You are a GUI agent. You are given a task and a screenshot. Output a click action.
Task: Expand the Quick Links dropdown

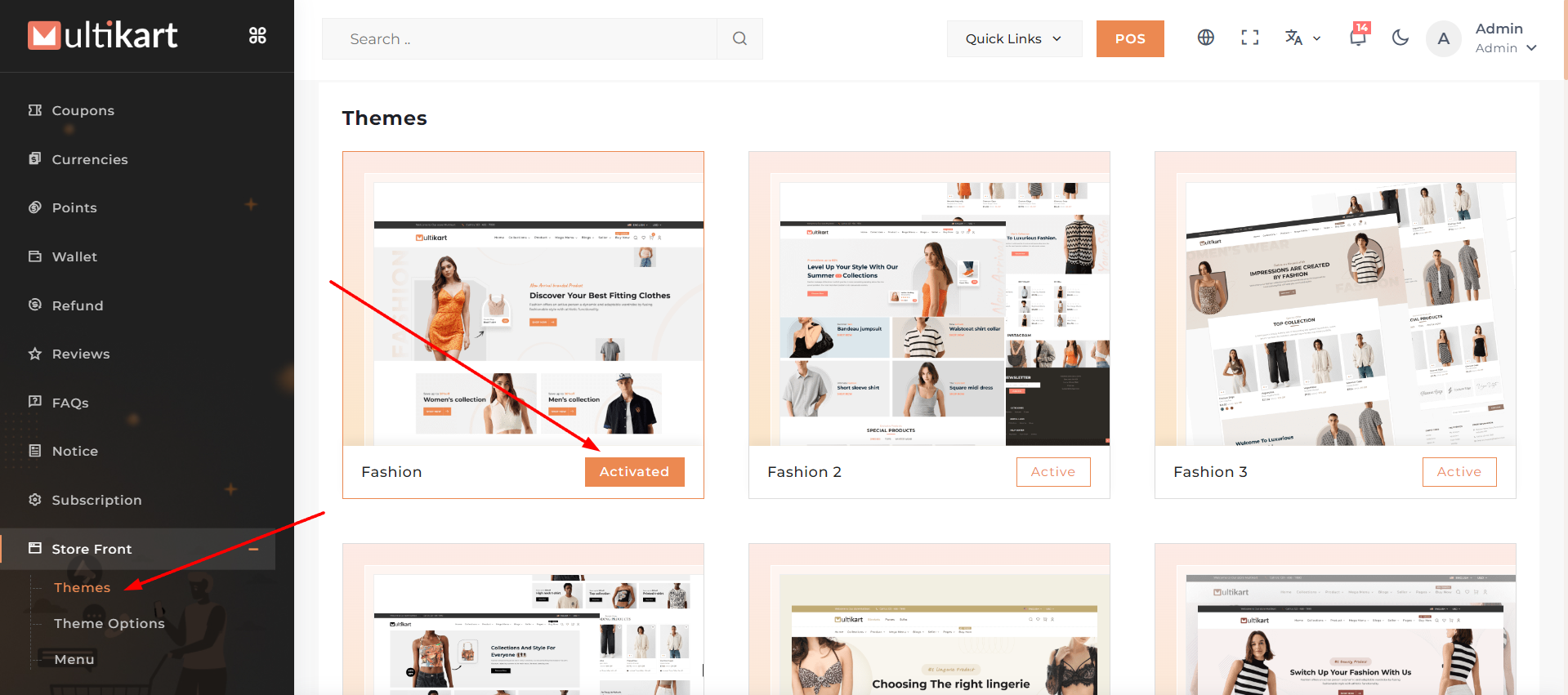(1013, 38)
